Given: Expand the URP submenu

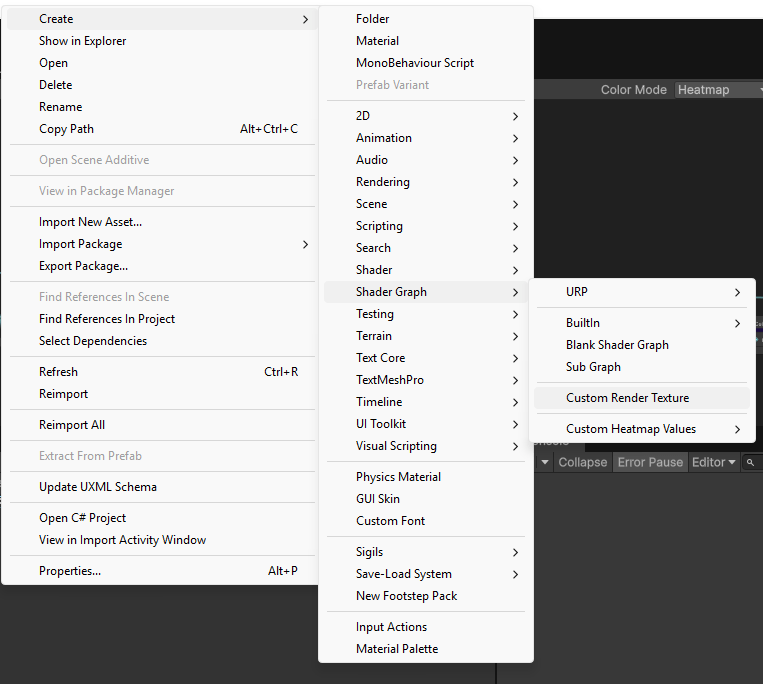Looking at the screenshot, I should click(642, 292).
